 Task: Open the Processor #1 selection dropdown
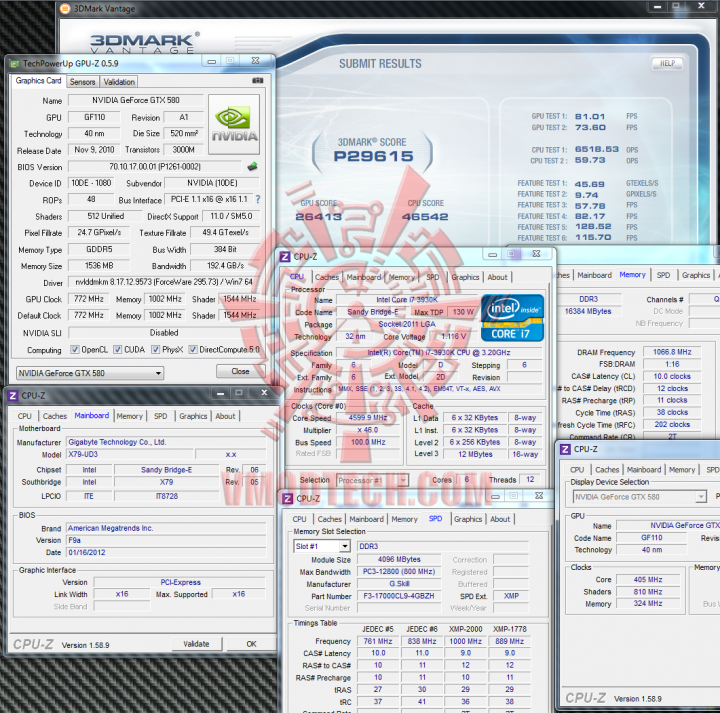point(372,480)
